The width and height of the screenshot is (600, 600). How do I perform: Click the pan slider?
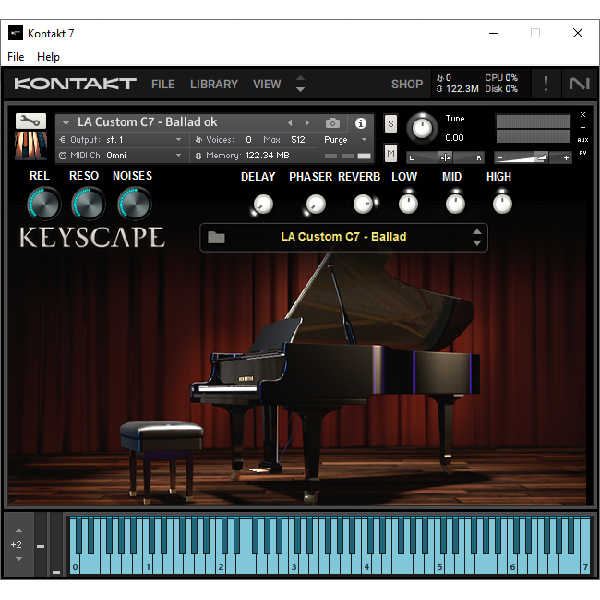click(x=445, y=157)
